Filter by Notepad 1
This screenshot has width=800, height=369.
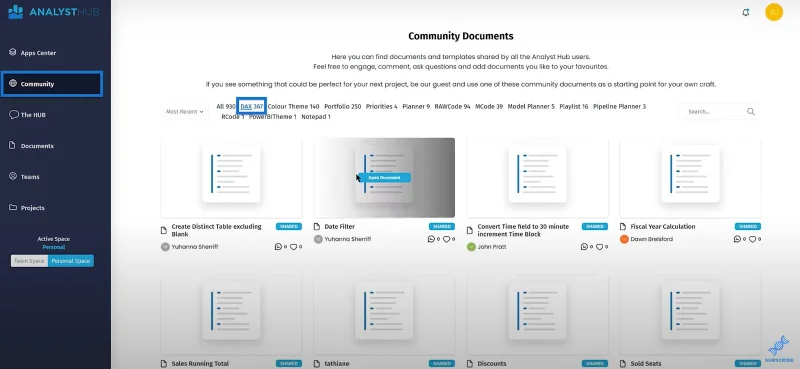coord(316,116)
